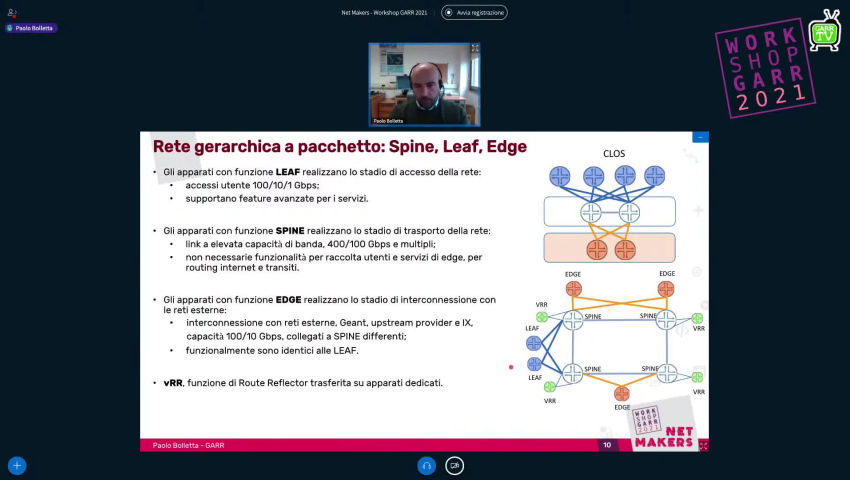The width and height of the screenshot is (850, 480).
Task: Click the slide heading 'Rete gerarchica a pacchetto'
Action: (340, 146)
